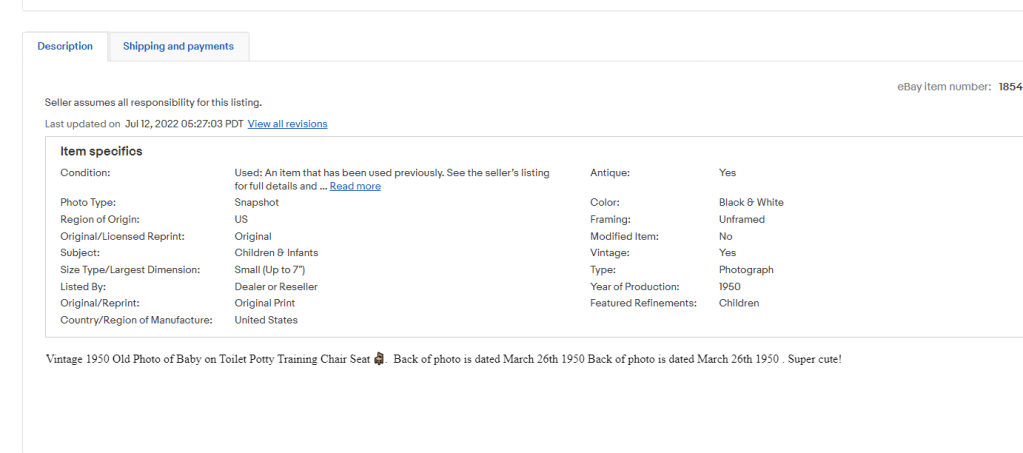The image size is (1023, 453).
Task: Click the Item specifics heading
Action: (101, 151)
